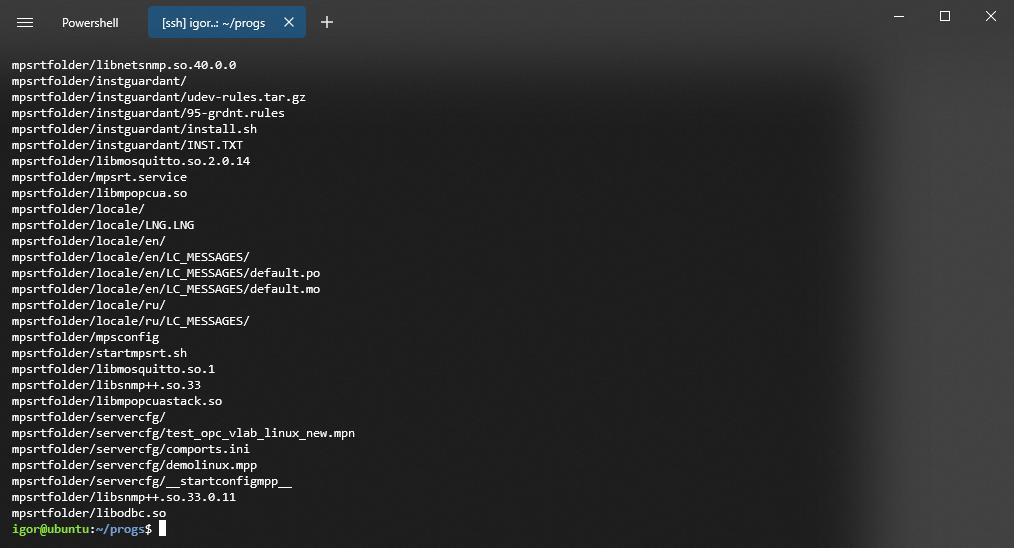Click the libsnmp++.so.33.0.11 line
Viewport: 1014px width, 548px height.
coord(124,498)
